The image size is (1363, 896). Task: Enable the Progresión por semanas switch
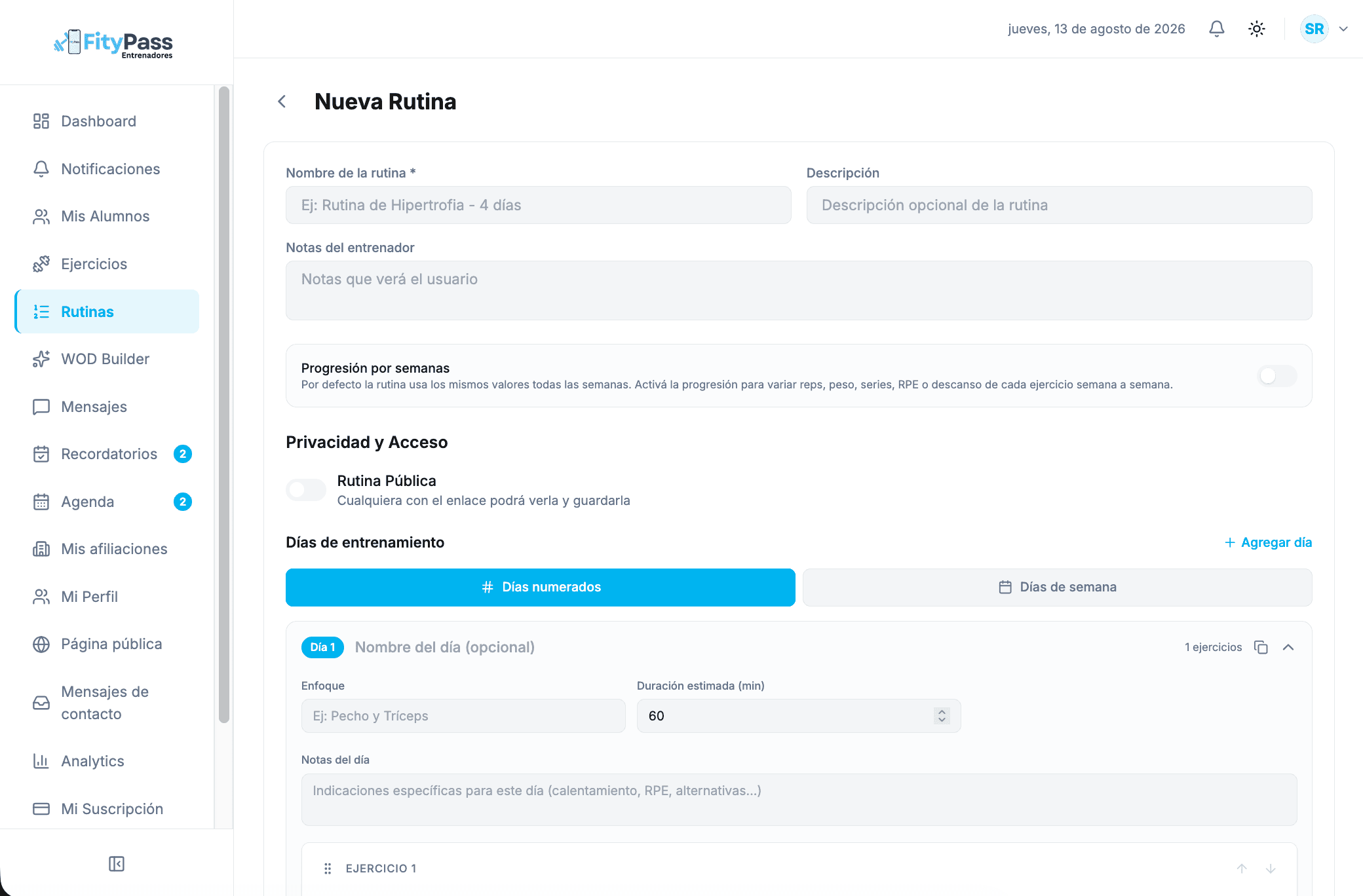pos(1277,376)
